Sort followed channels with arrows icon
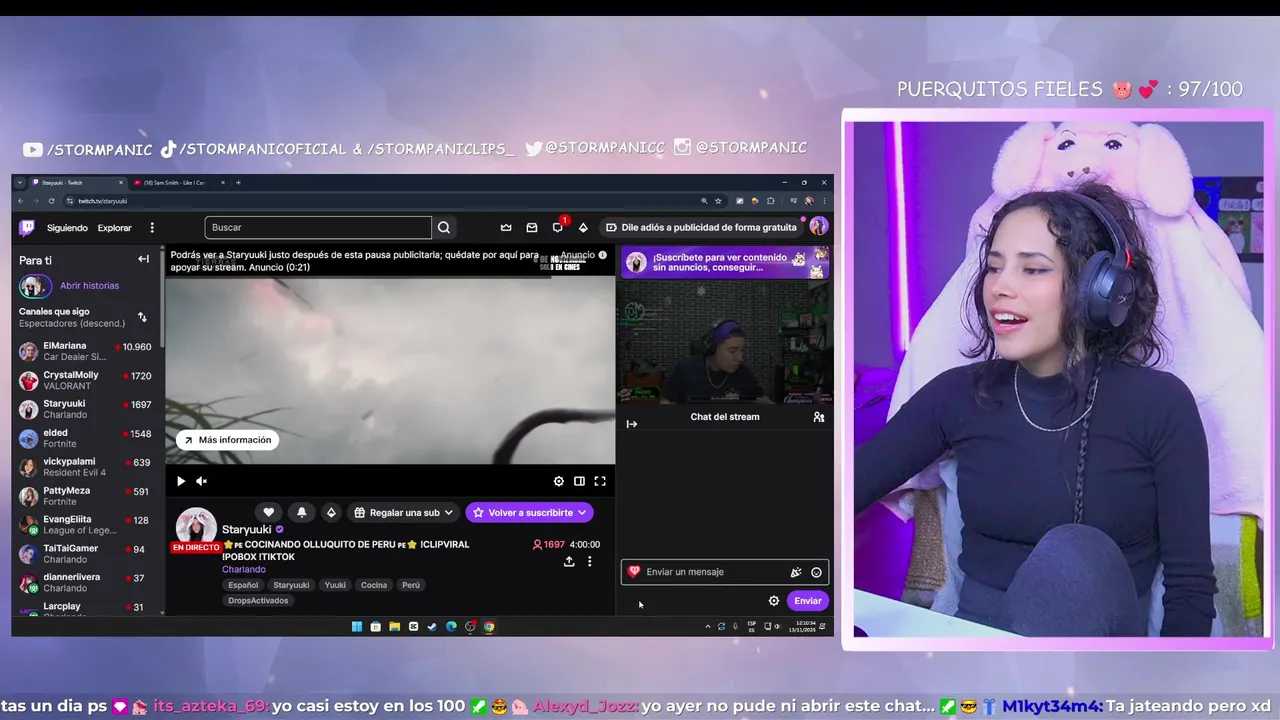 (142, 317)
